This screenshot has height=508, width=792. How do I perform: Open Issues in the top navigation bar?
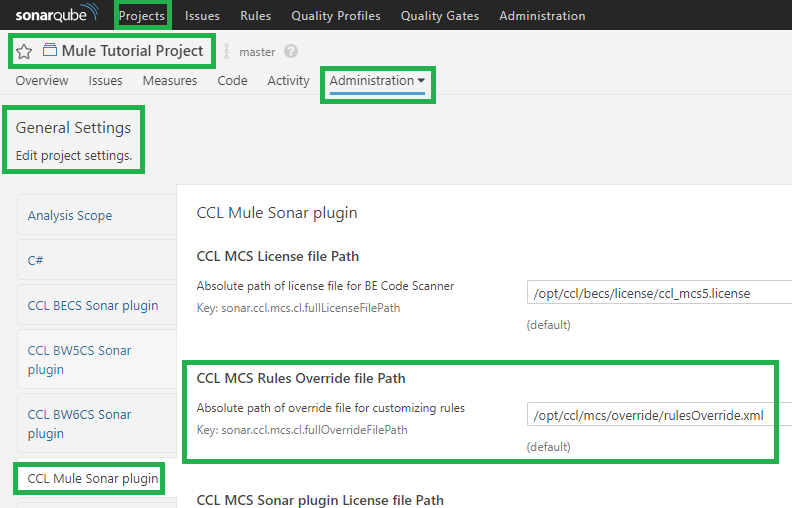[x=202, y=16]
